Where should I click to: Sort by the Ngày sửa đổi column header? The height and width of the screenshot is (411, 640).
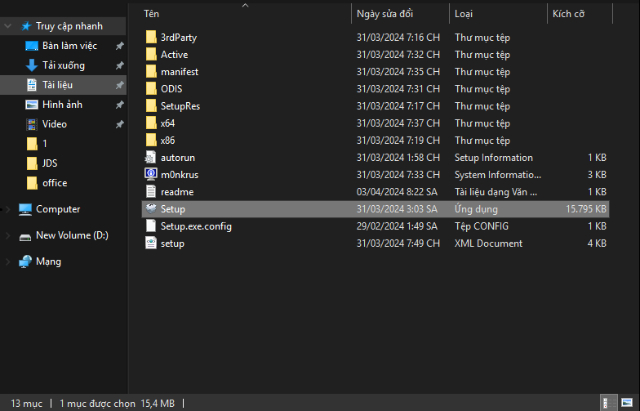tap(383, 15)
